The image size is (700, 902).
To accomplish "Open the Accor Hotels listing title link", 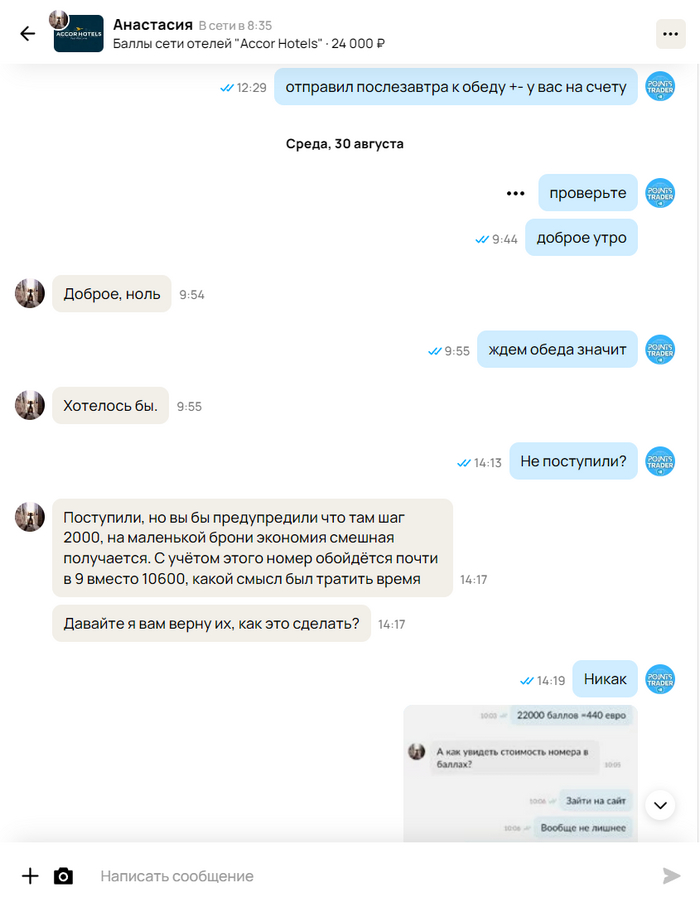I will 248,44.
